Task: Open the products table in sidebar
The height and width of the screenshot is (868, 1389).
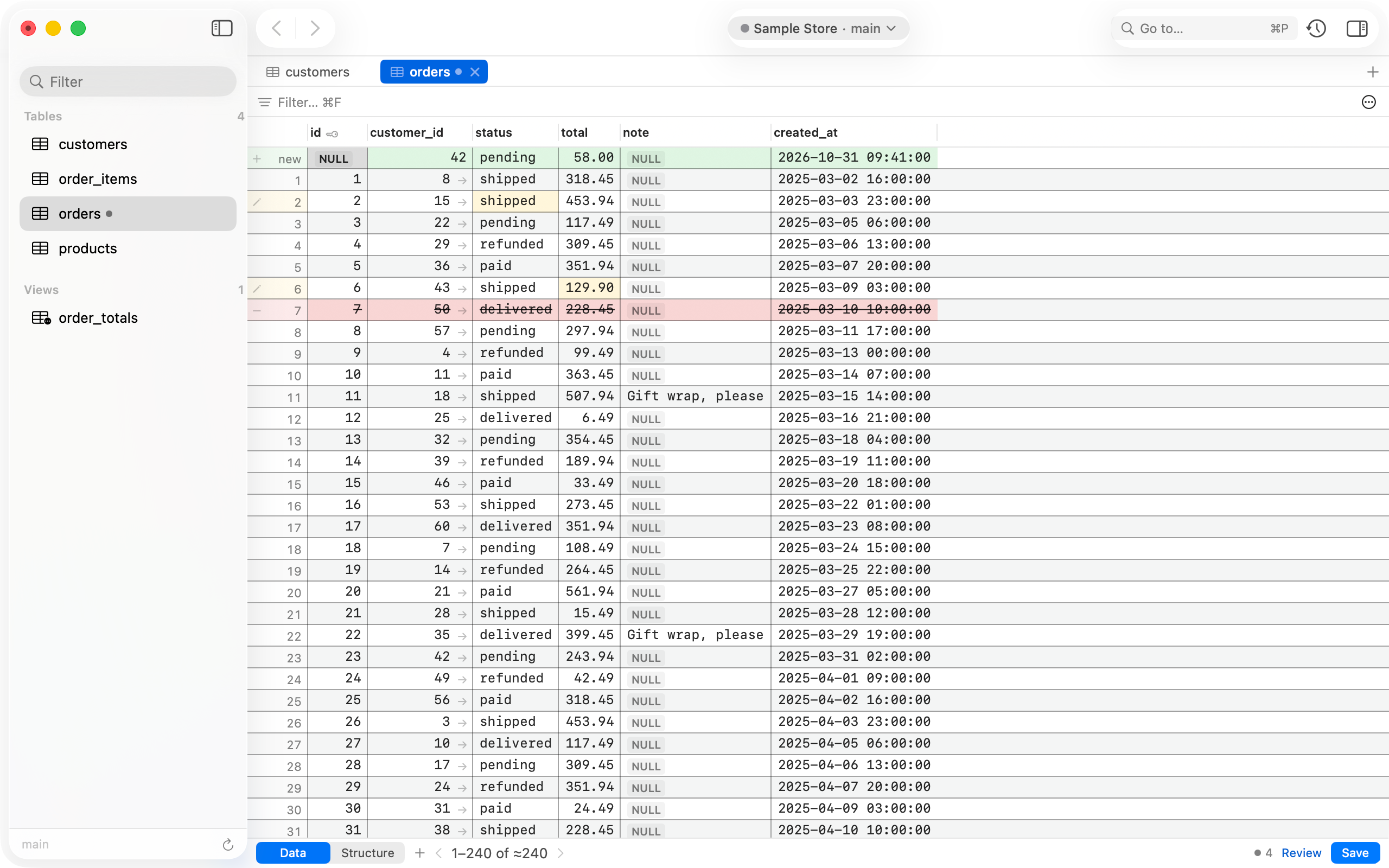Action: [128, 248]
